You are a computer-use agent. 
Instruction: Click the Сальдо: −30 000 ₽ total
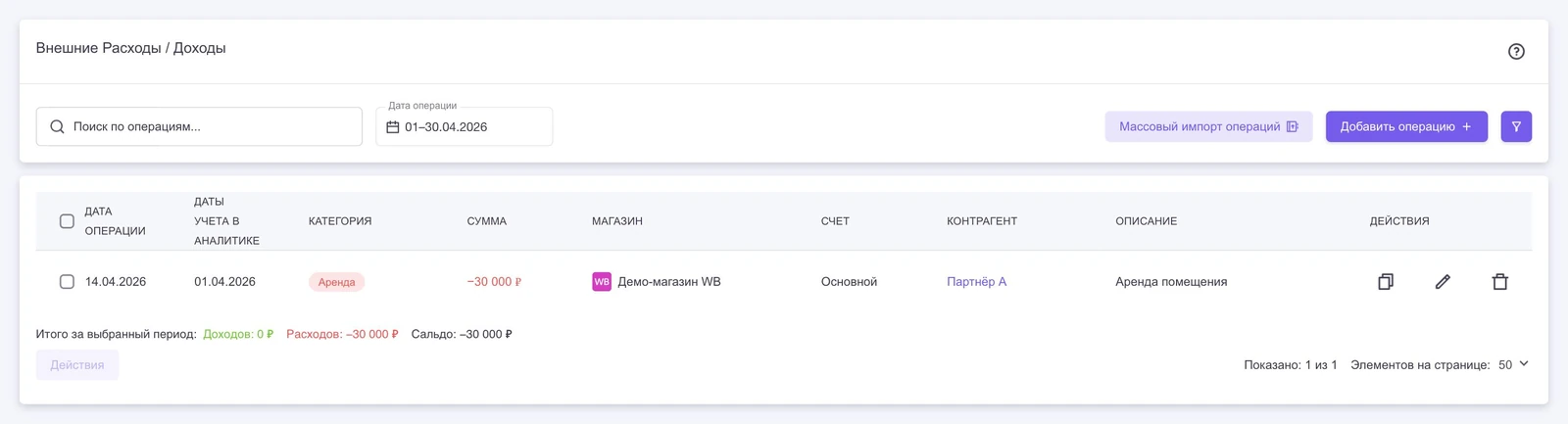[462, 334]
